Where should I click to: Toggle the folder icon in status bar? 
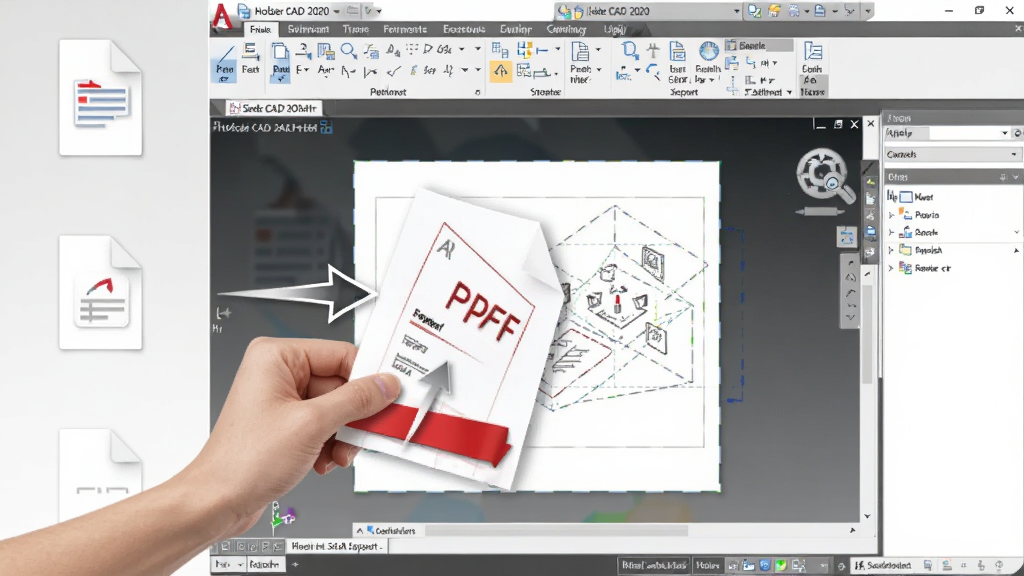(748, 565)
